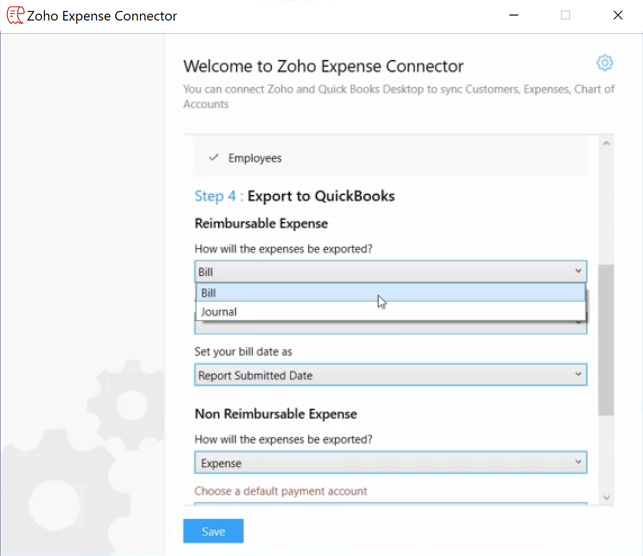Choose Journal from the dropdown list
Screen dimensions: 643x556
click(390, 312)
